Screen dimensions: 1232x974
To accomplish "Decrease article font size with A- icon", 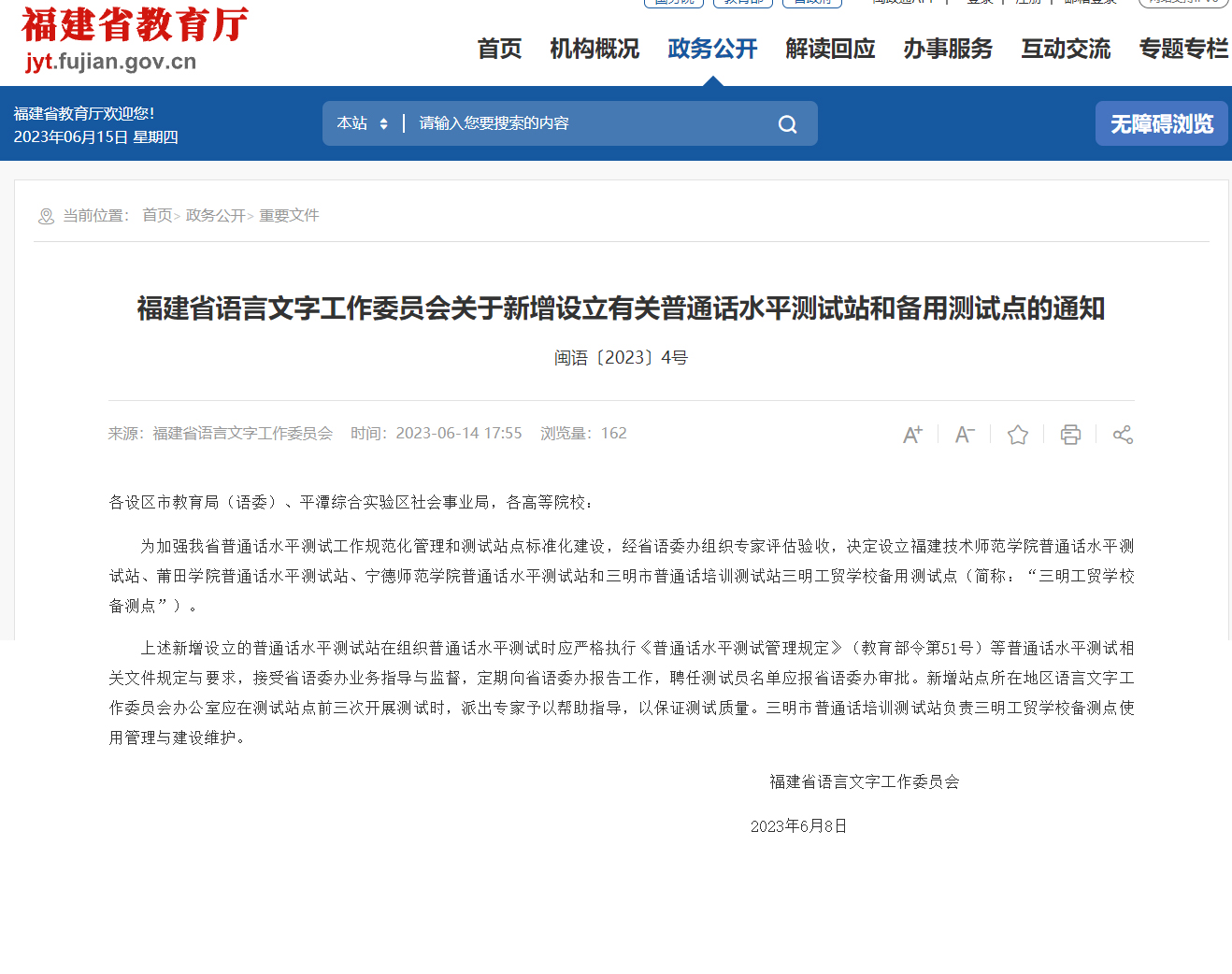I will [x=965, y=435].
